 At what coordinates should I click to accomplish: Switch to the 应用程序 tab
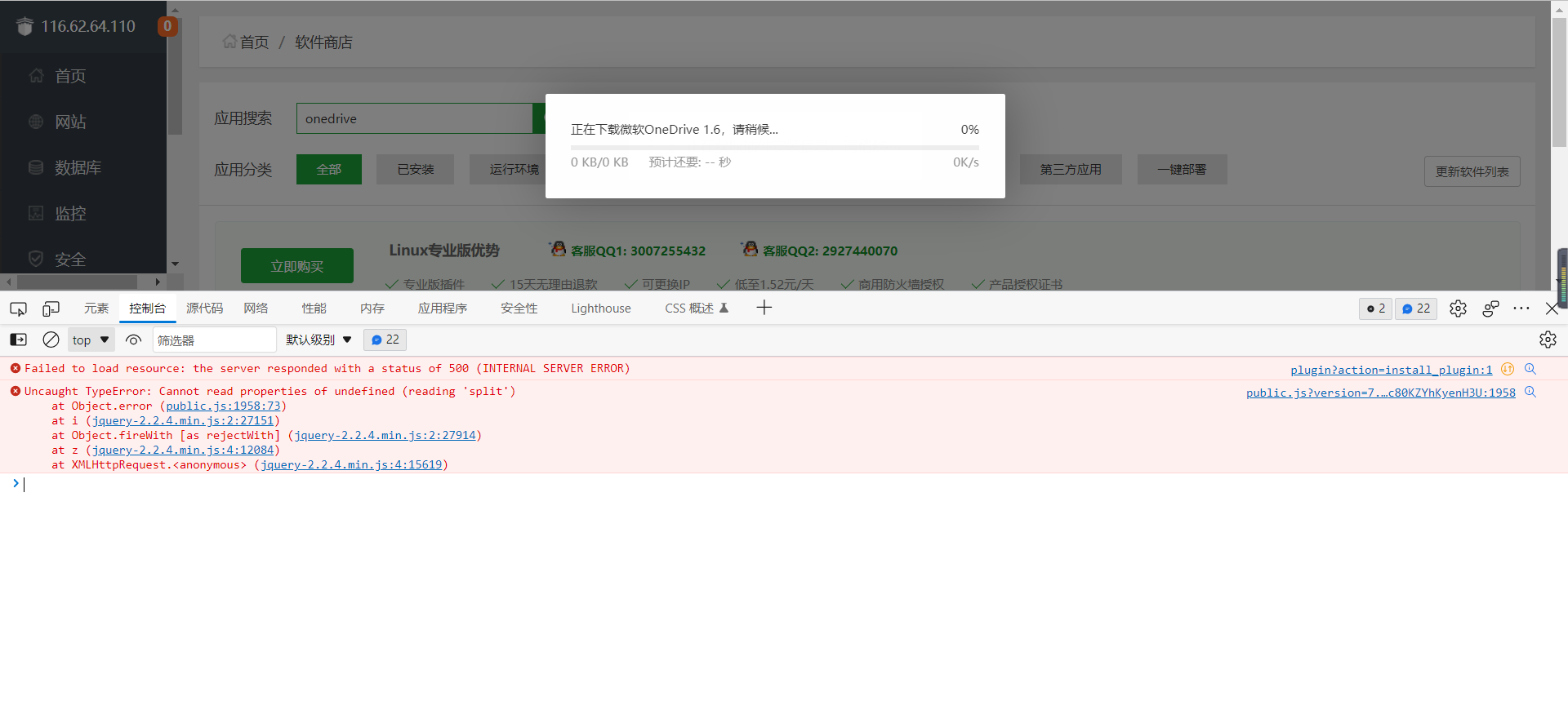(x=443, y=308)
